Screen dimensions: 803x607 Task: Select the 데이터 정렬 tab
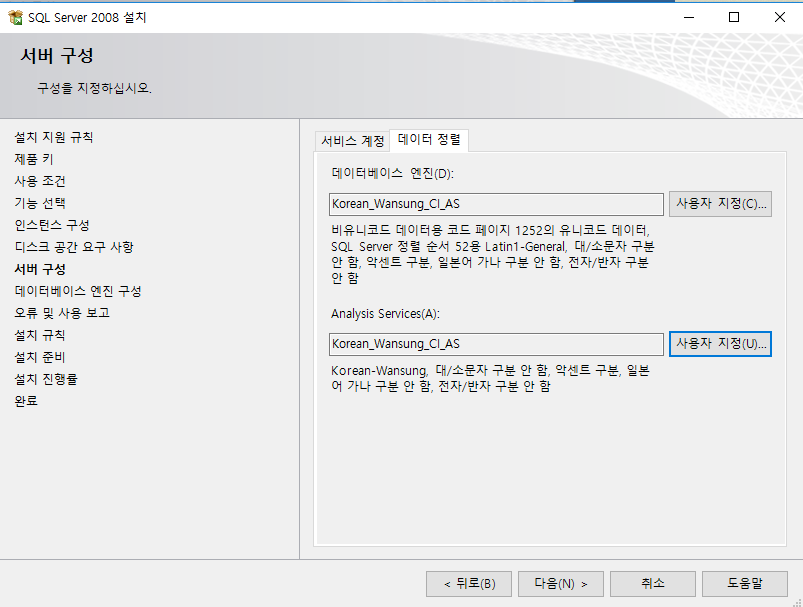click(x=429, y=140)
